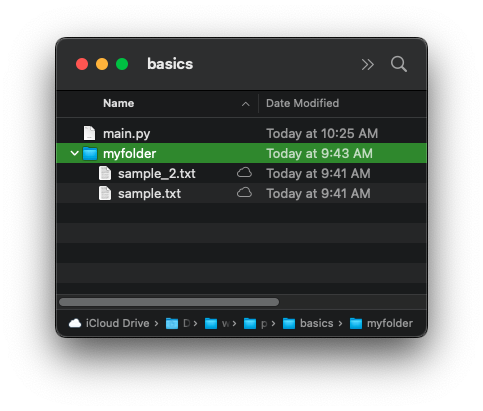Toggle sort order arrow in Name column
Screen dimensions: 483x411
tap(246, 104)
